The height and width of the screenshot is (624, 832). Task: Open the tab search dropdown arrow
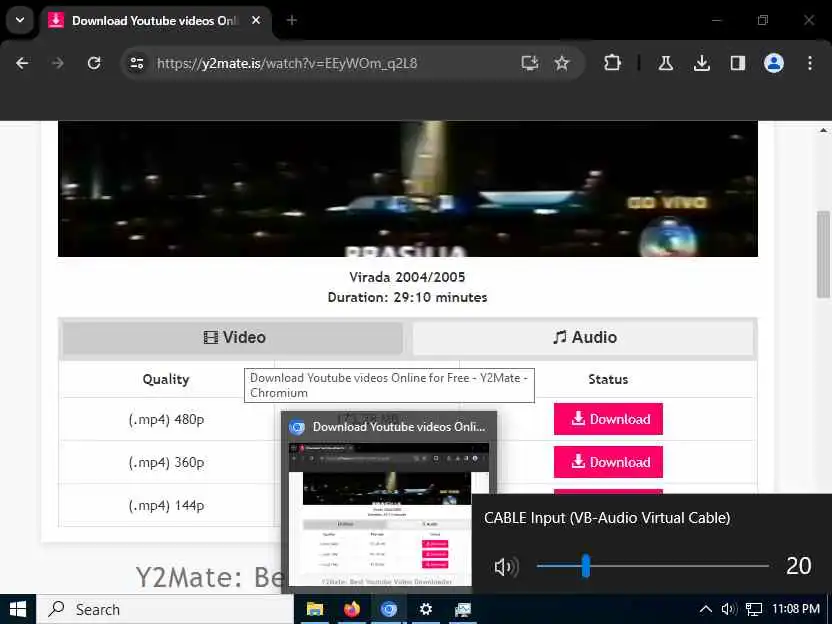[20, 20]
